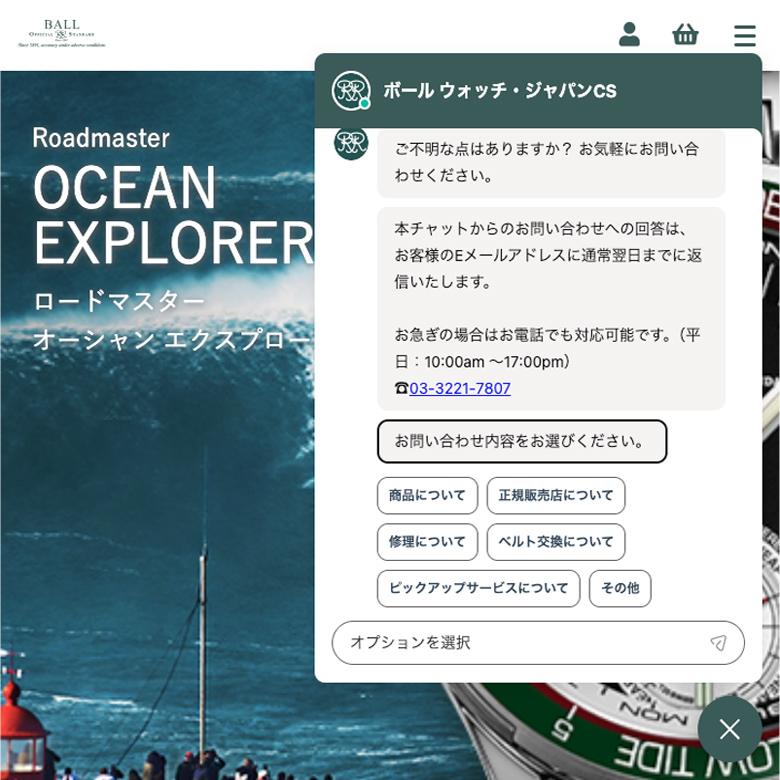Screen dimensions: 780x780
Task: Click the bot avatar beside the message
Action: [x=351, y=144]
